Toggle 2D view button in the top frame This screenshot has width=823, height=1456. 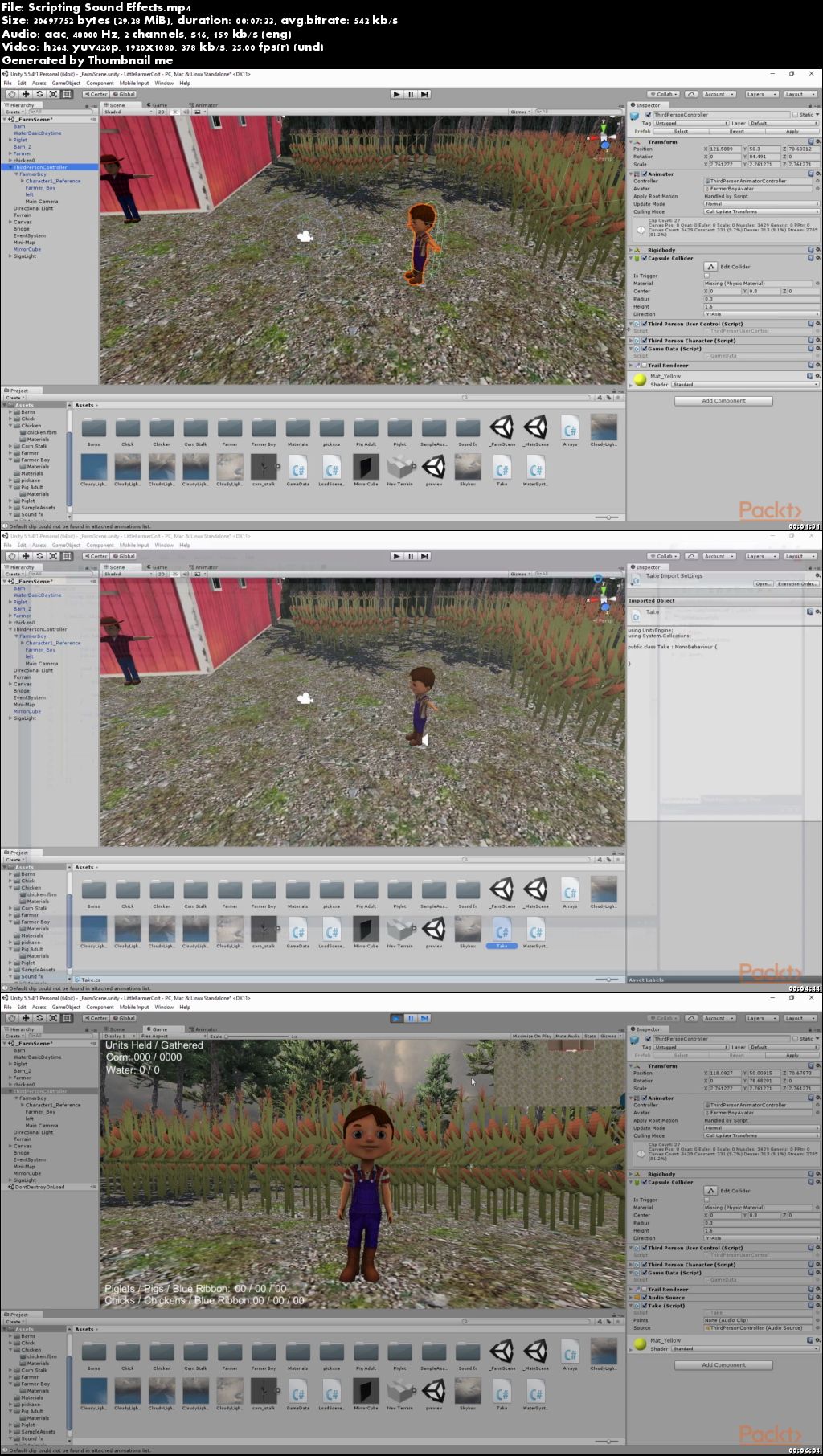(x=162, y=112)
